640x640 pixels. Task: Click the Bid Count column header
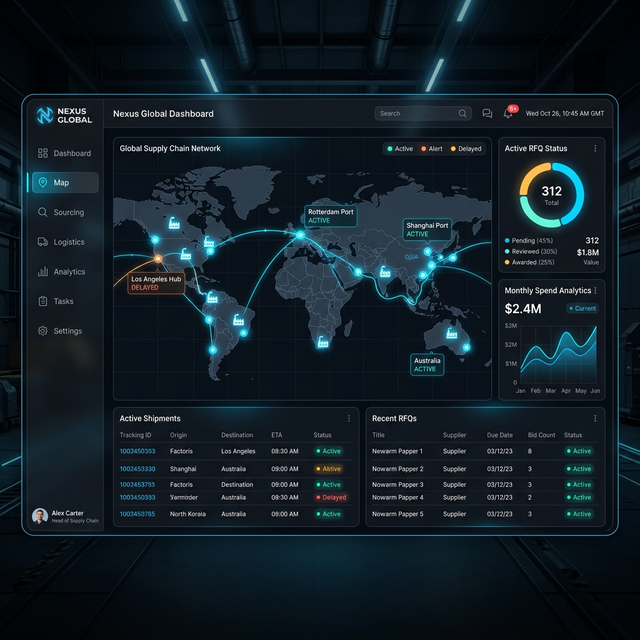pos(541,435)
